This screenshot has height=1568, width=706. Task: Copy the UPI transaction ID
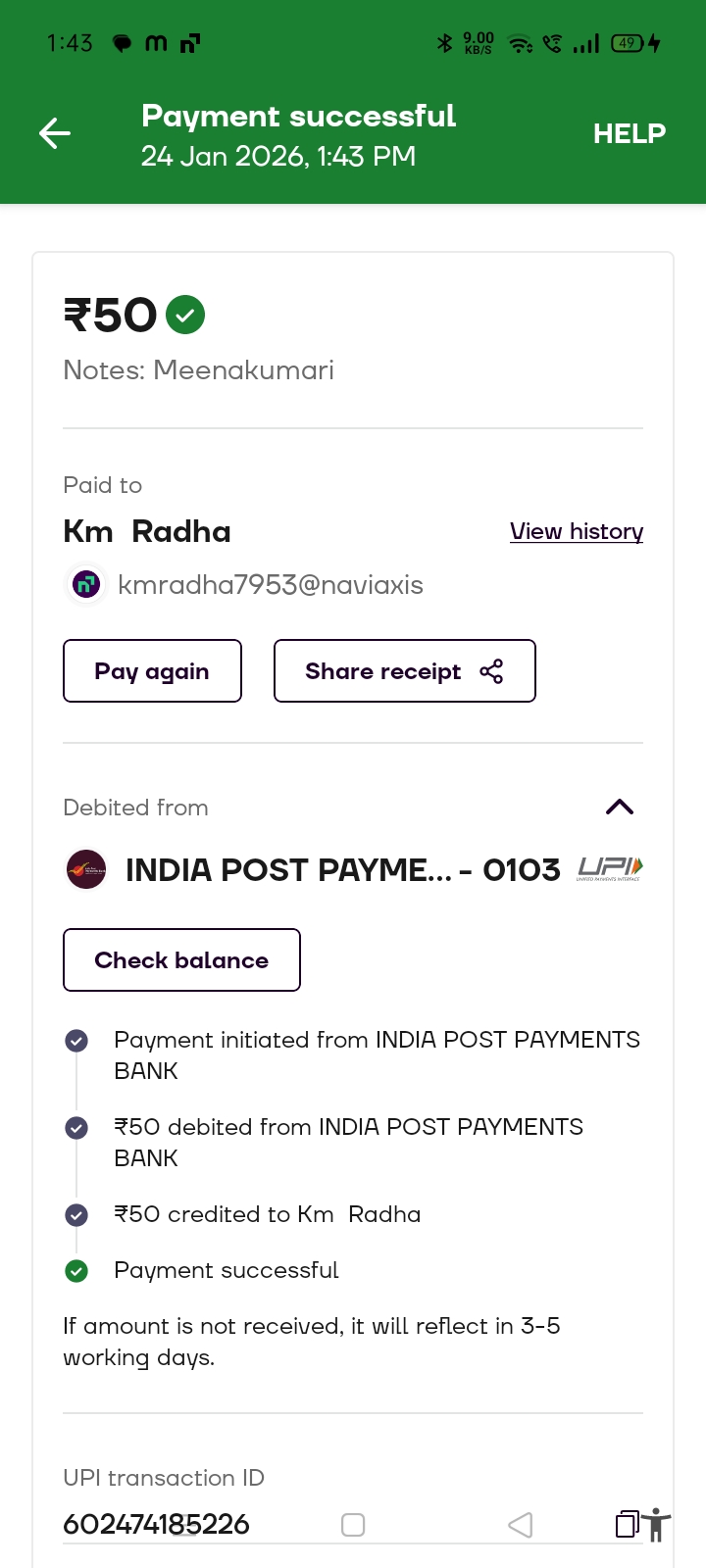tap(626, 1524)
